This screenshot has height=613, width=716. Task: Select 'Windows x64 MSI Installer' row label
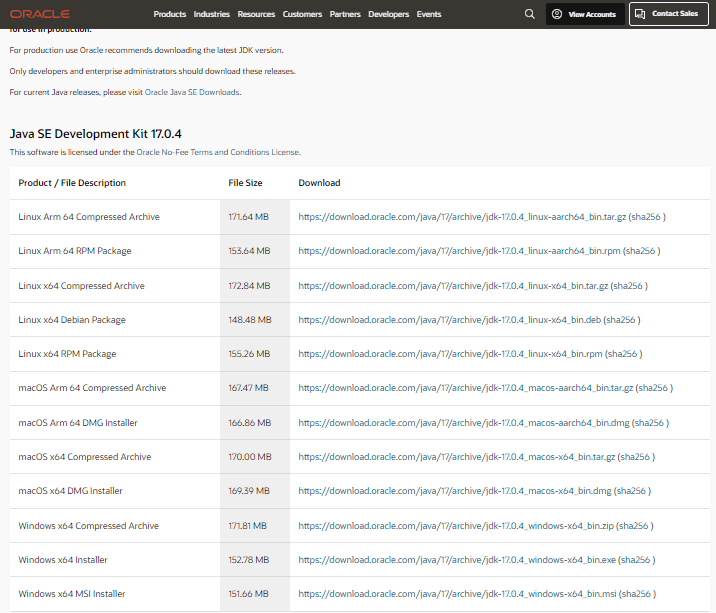tap(72, 594)
